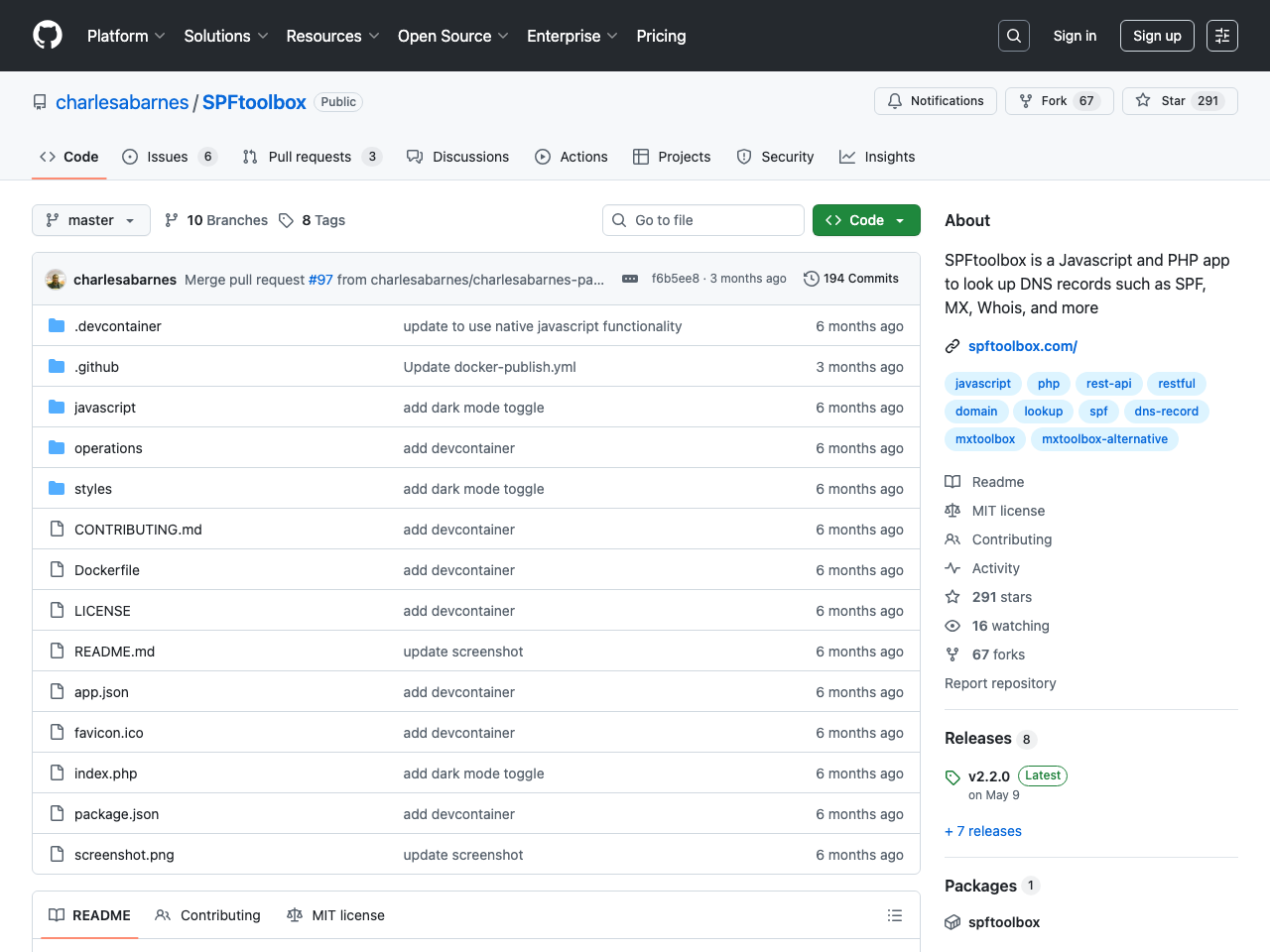Open the README table of contents icon
This screenshot has height=952, width=1270.
click(894, 914)
